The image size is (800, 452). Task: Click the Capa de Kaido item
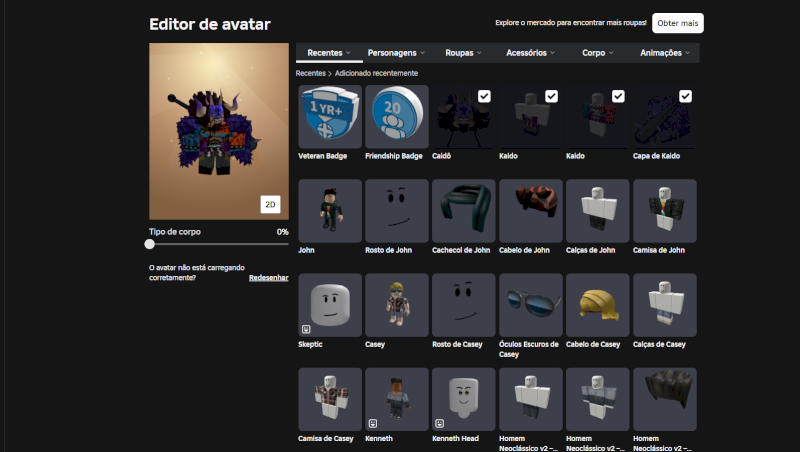click(x=664, y=117)
